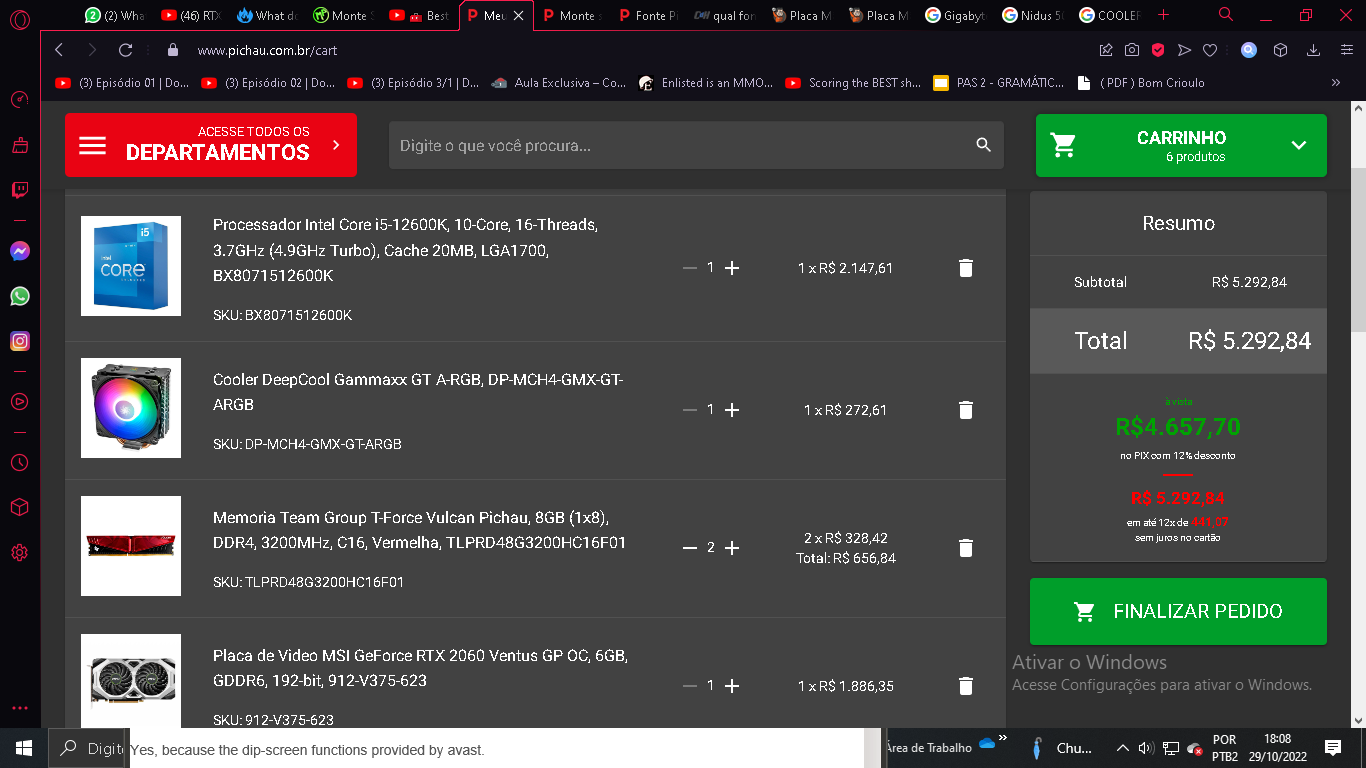
Task: Delete the Team Group Vulcan memory item
Action: coord(965,548)
